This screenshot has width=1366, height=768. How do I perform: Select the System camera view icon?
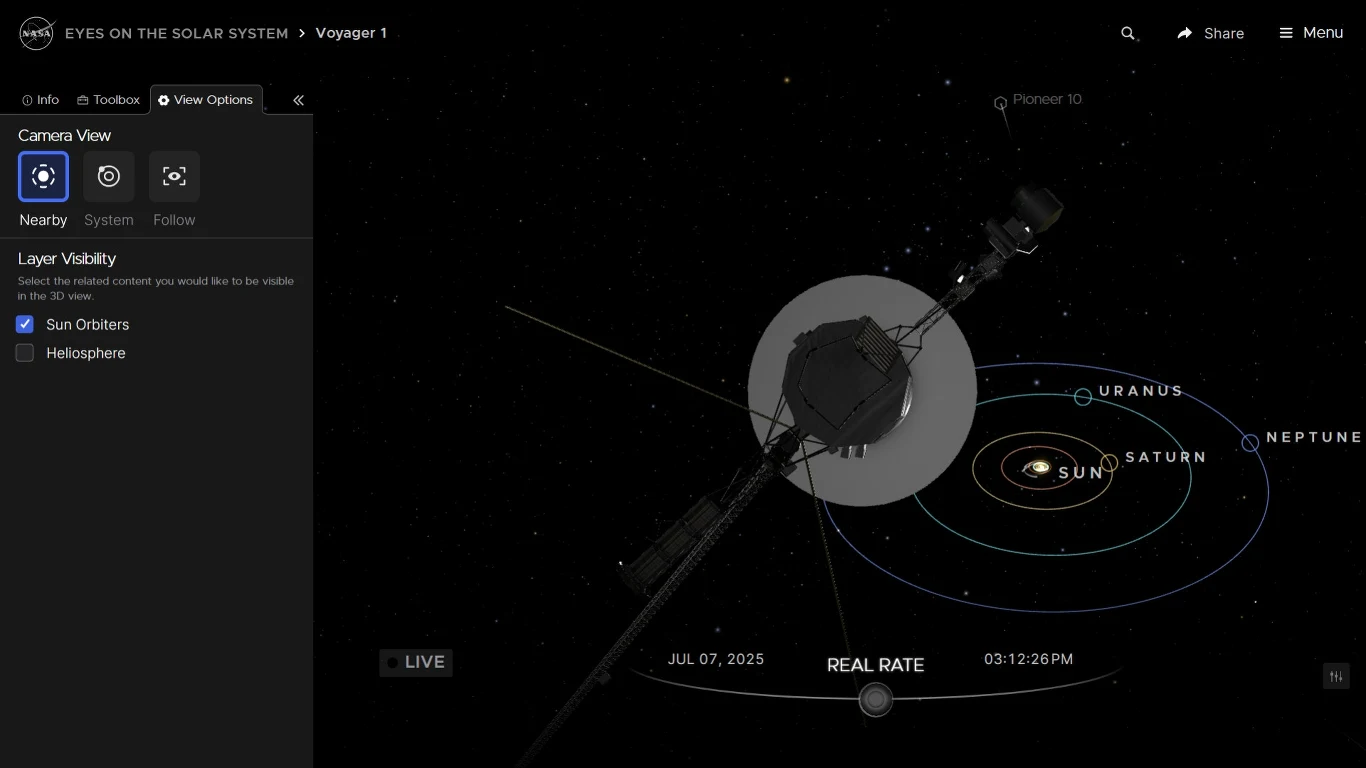click(109, 176)
